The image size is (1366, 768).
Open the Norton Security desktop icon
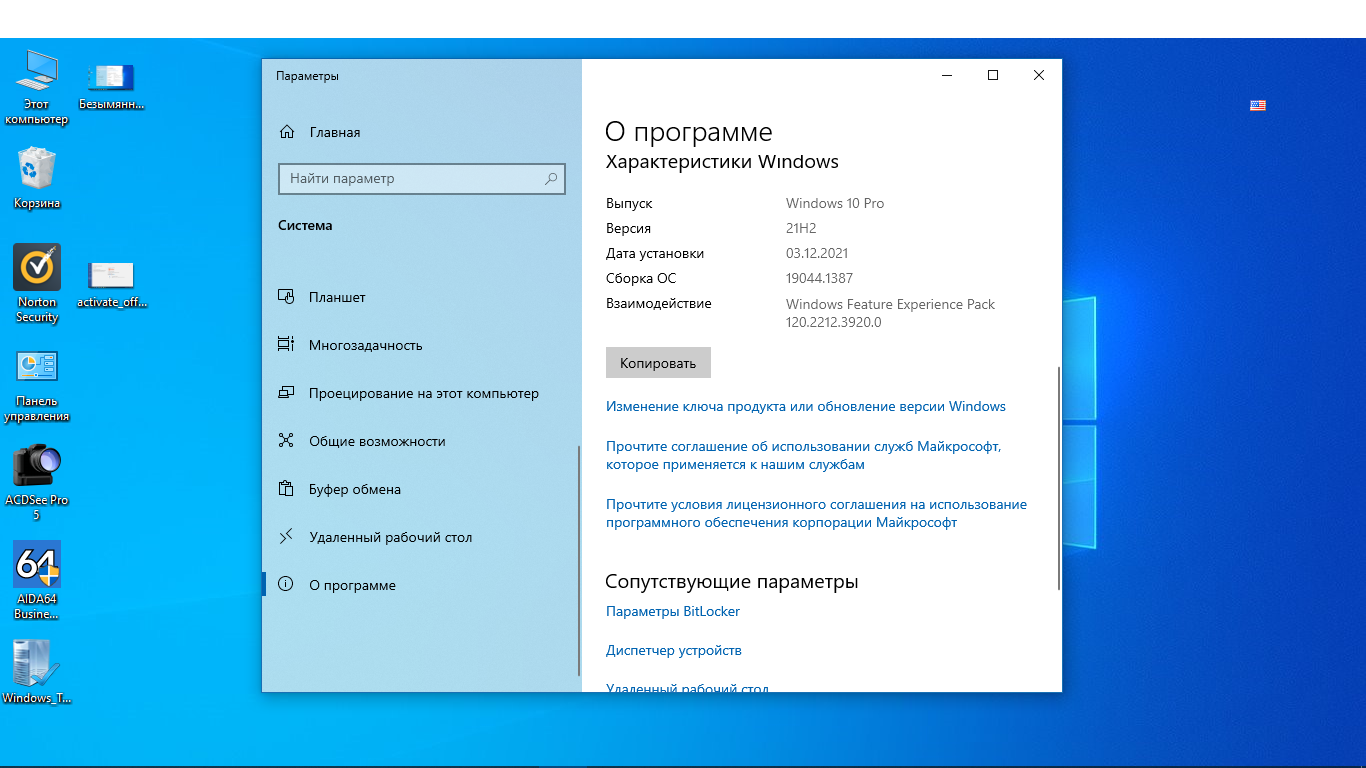[x=37, y=268]
